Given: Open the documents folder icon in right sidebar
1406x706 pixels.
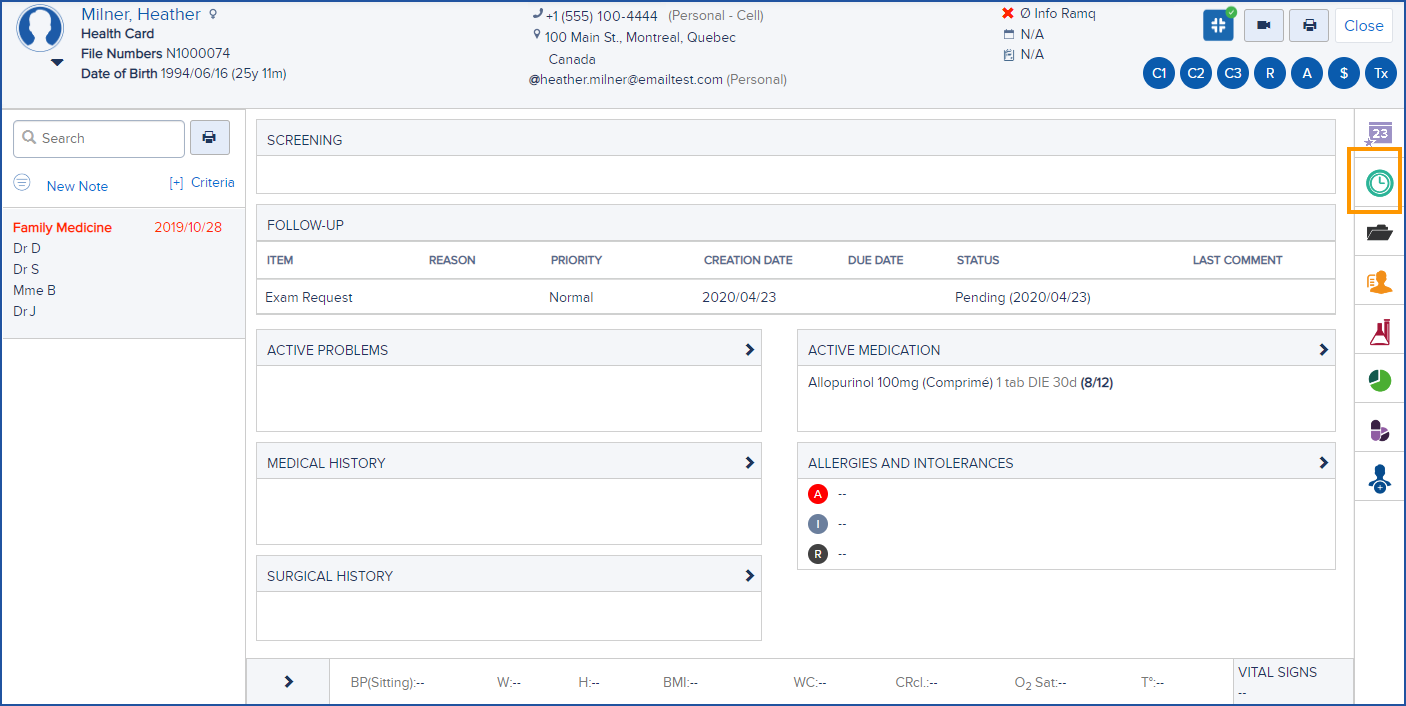Looking at the screenshot, I should click(x=1378, y=232).
